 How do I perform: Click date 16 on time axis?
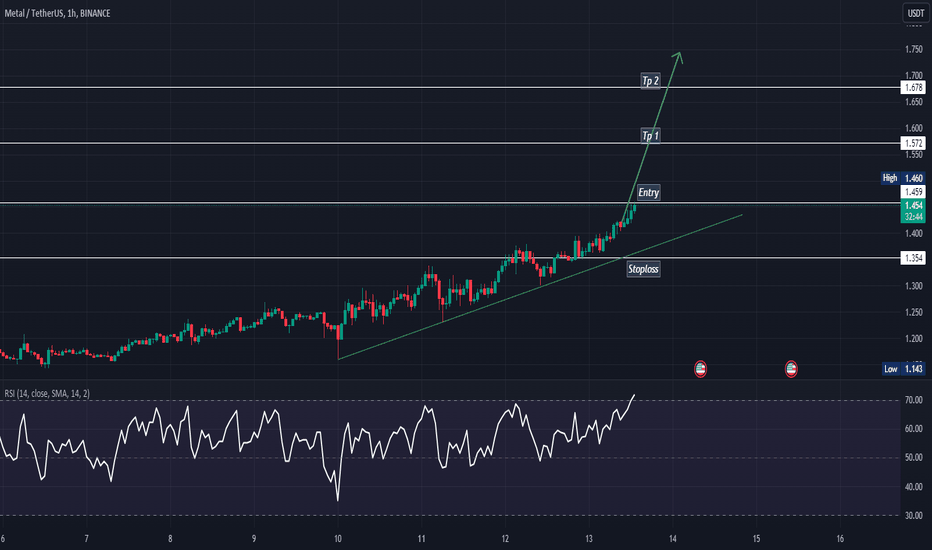[x=840, y=539]
